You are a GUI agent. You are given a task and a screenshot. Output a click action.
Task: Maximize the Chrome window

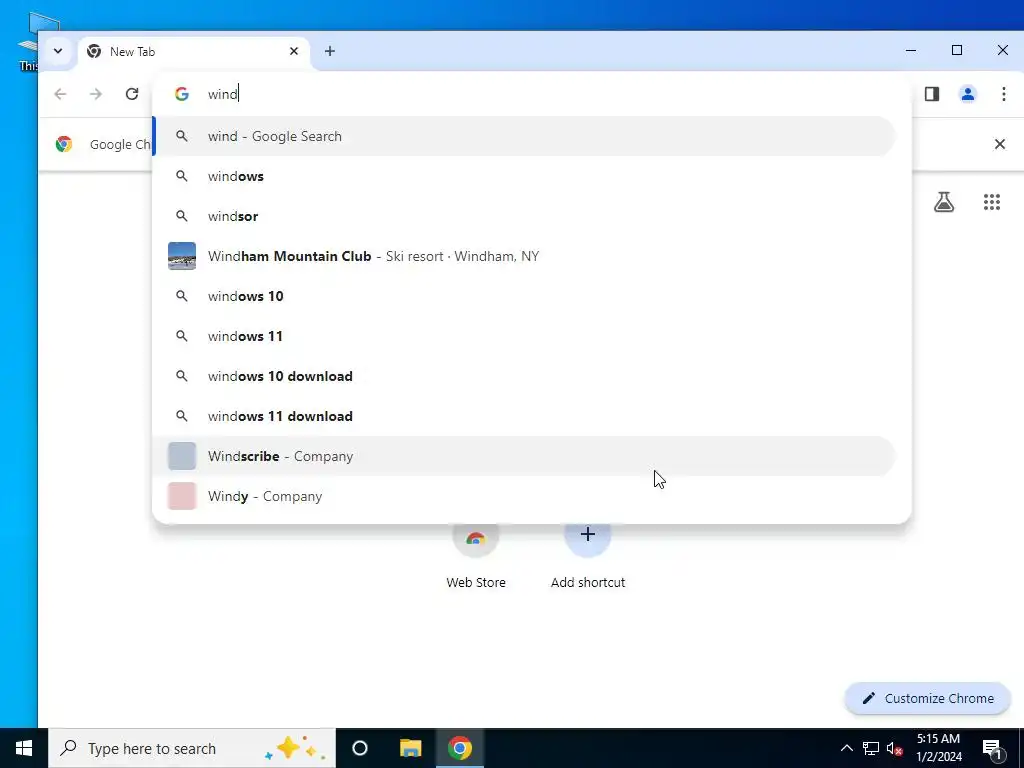(957, 50)
